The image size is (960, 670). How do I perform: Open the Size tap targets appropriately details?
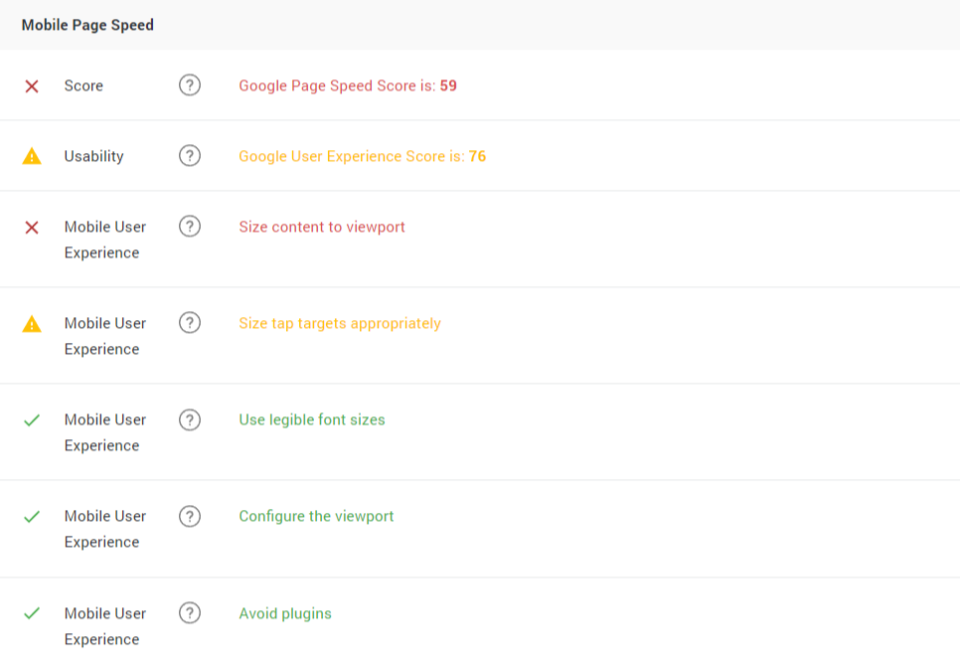[x=339, y=323]
